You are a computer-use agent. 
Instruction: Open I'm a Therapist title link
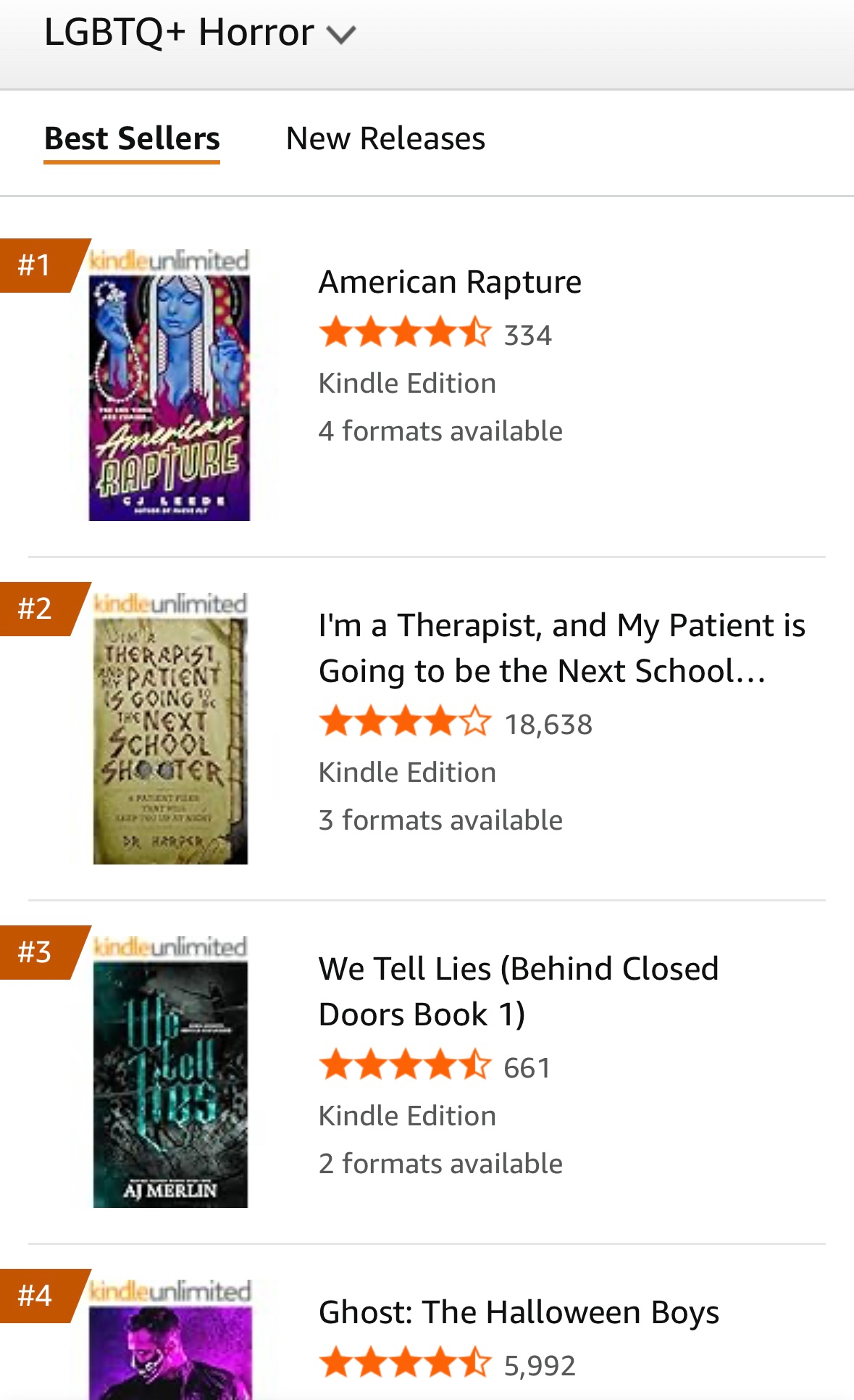(x=561, y=648)
